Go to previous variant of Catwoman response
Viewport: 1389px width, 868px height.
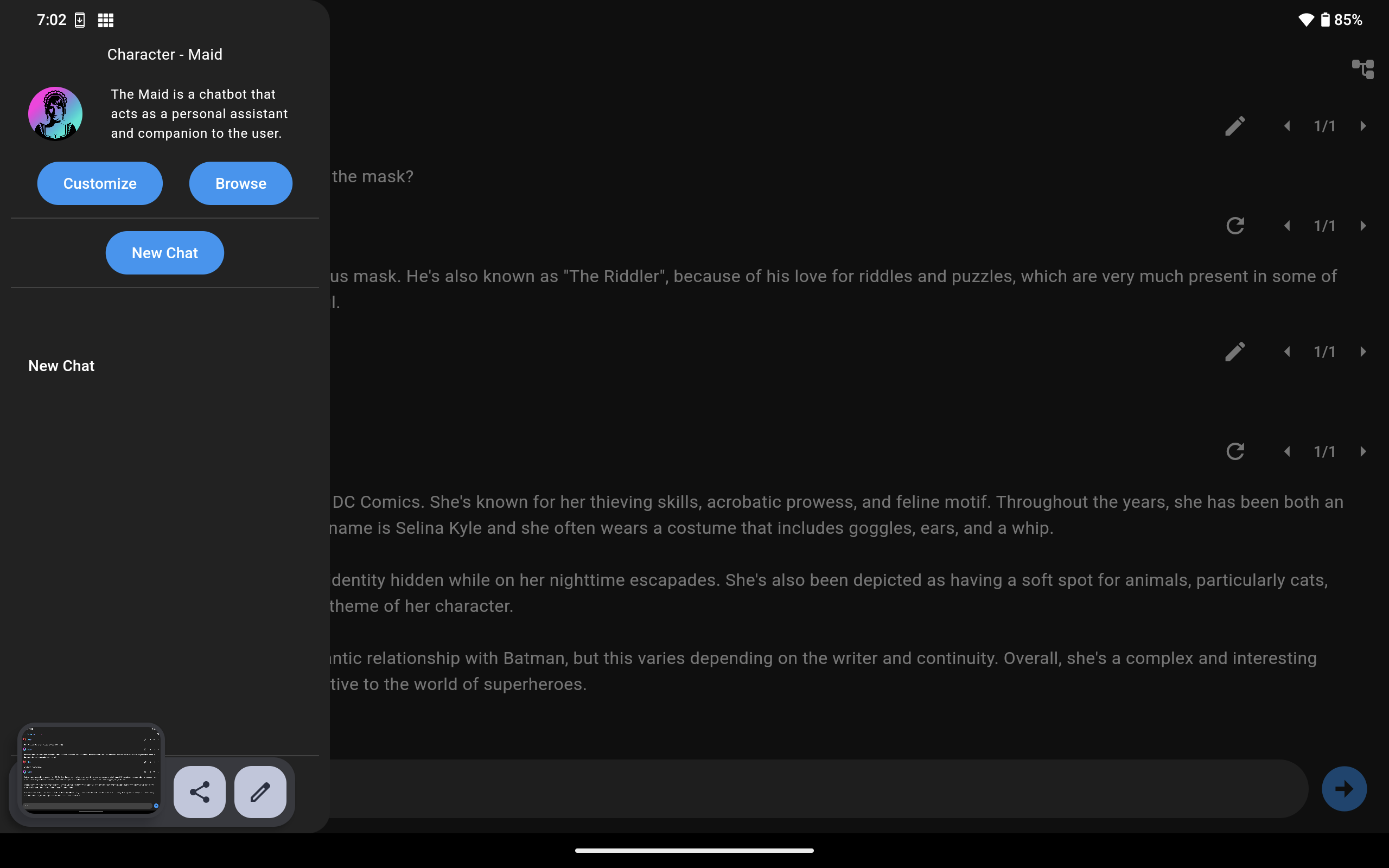click(x=1287, y=451)
